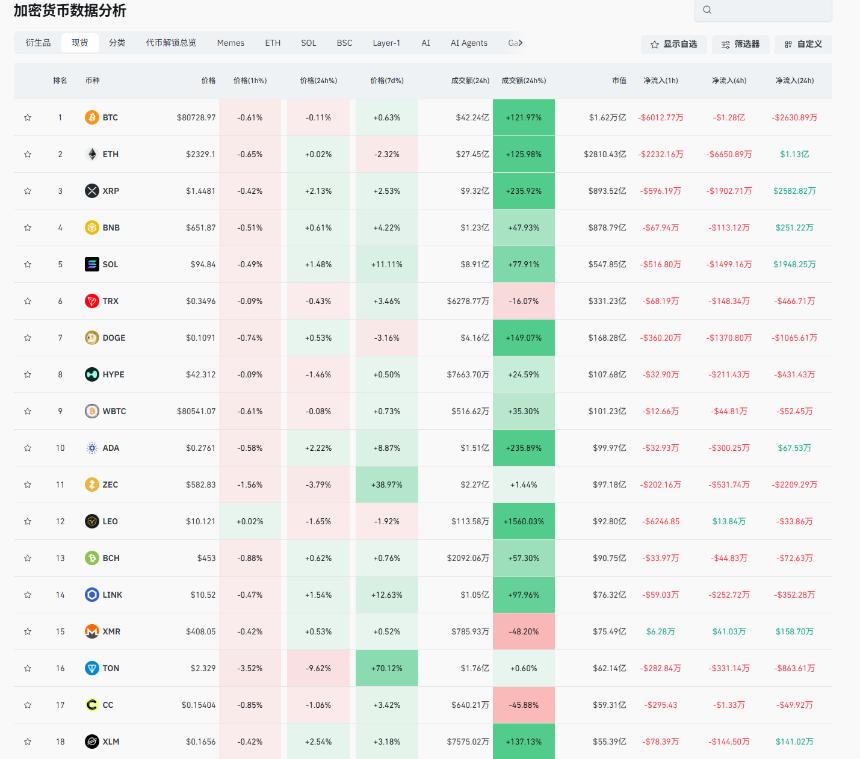This screenshot has width=860, height=759.
Task: Open the 筛选器 filter dropdown
Action: (x=740, y=44)
